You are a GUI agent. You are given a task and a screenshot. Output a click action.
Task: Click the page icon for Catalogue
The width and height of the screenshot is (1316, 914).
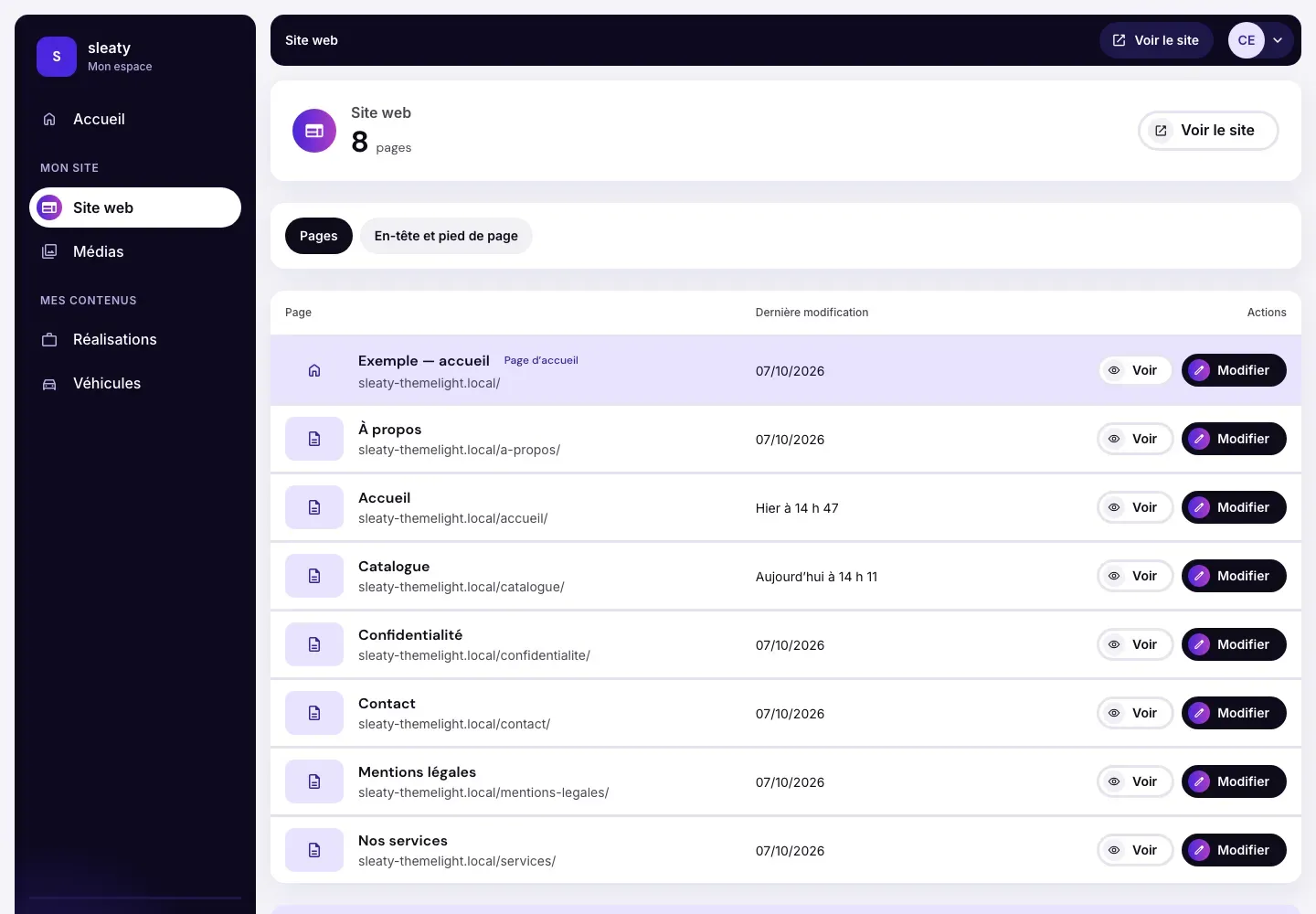point(314,576)
